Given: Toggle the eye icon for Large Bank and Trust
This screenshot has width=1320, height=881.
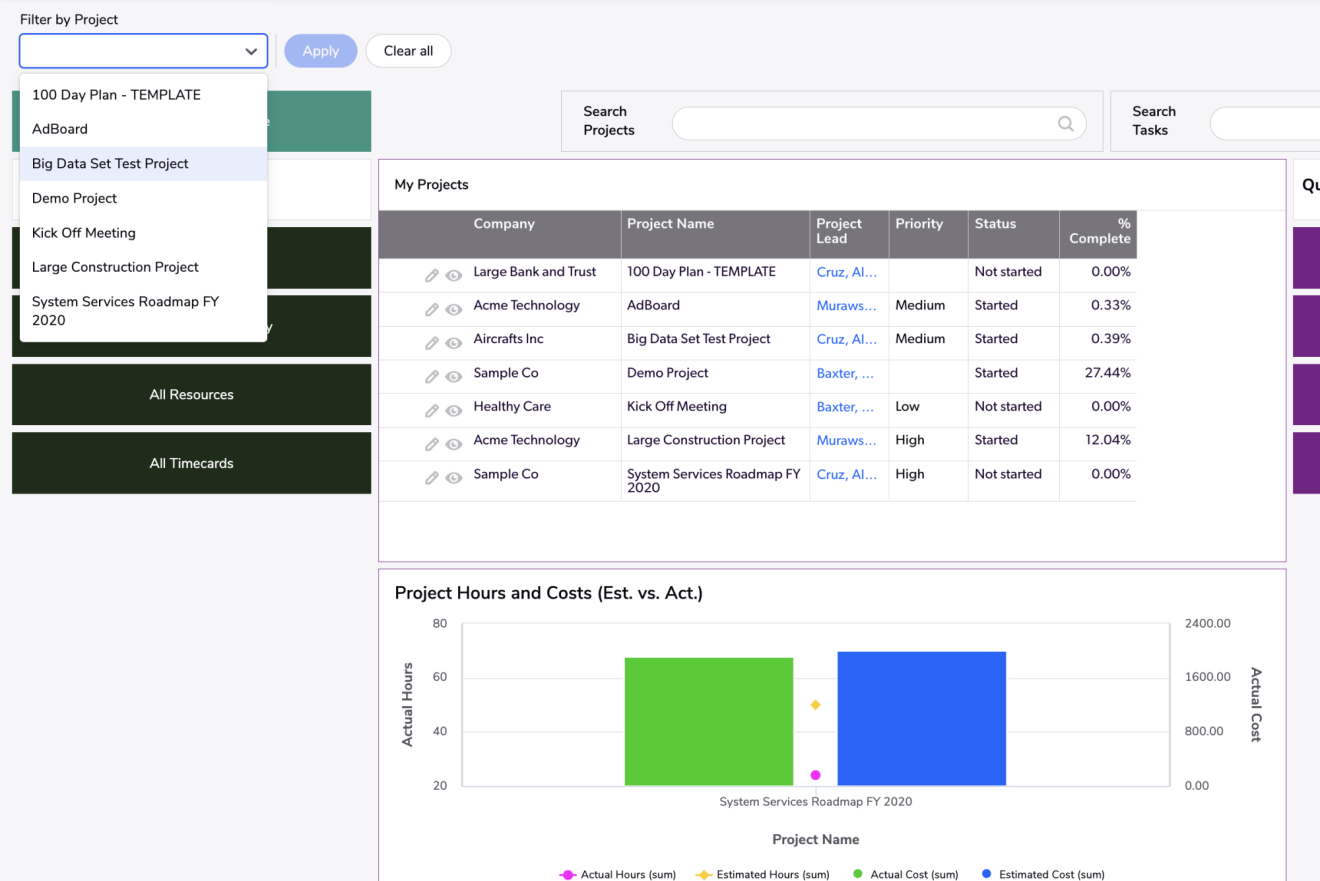Looking at the screenshot, I should [x=454, y=272].
